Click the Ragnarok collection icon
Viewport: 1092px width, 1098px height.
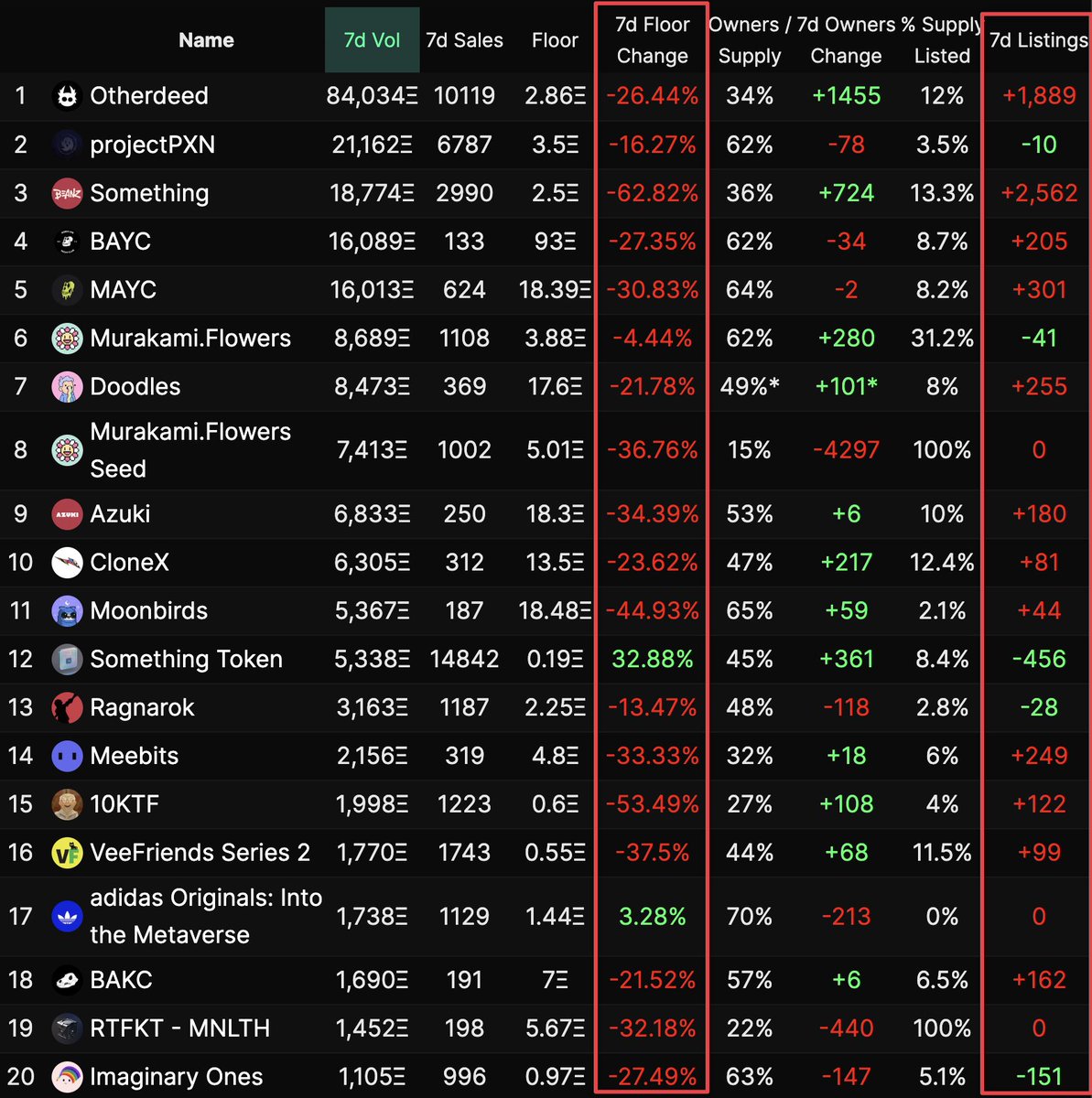(x=67, y=708)
